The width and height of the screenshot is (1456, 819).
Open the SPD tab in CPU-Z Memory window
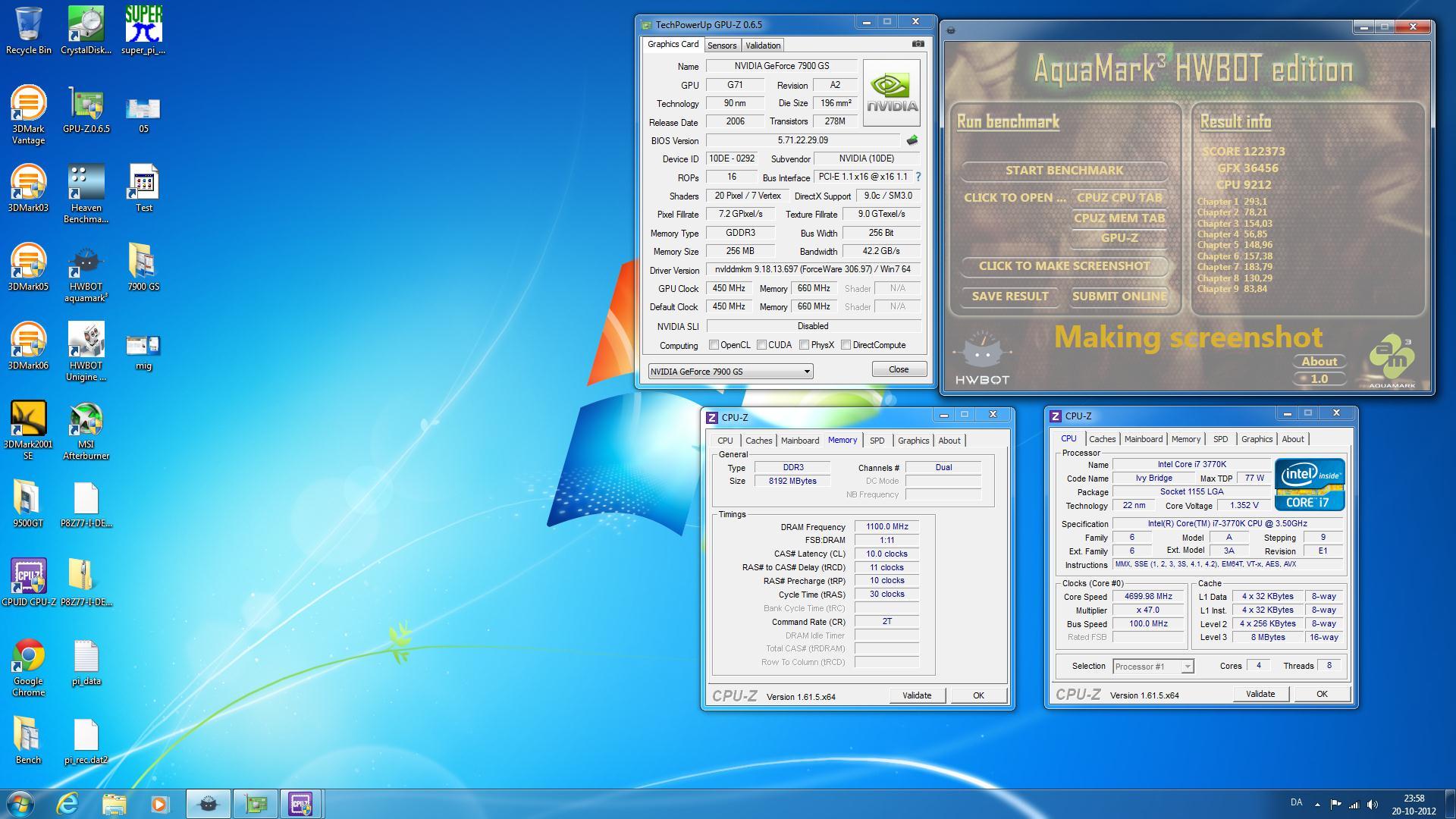click(877, 441)
